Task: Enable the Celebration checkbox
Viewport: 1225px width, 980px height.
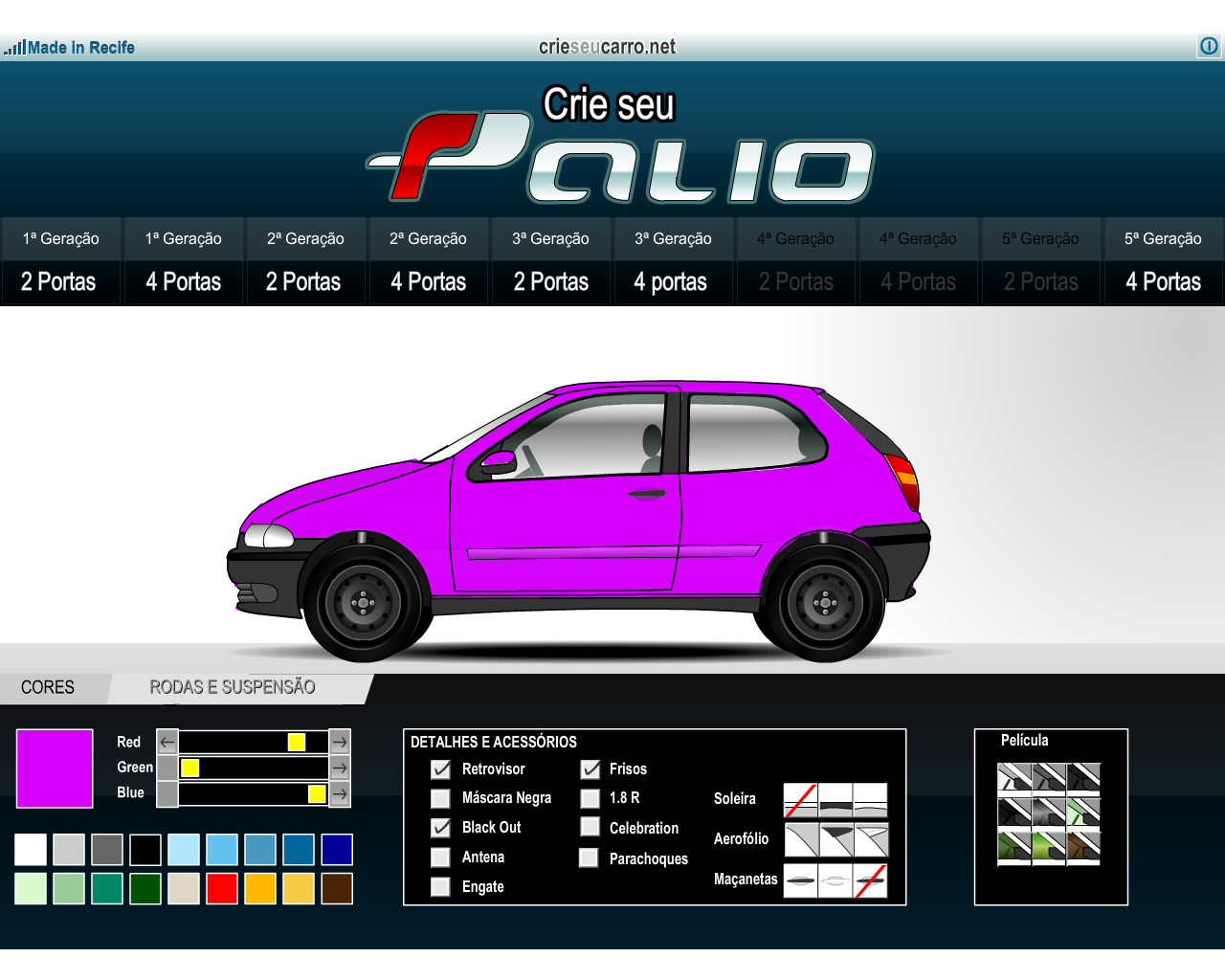Action: pos(590,828)
